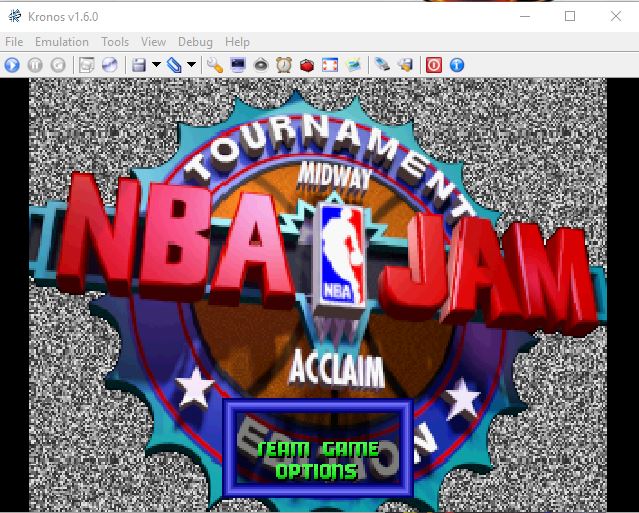Open the Debug menu
The height and width of the screenshot is (513, 639).
195,42
